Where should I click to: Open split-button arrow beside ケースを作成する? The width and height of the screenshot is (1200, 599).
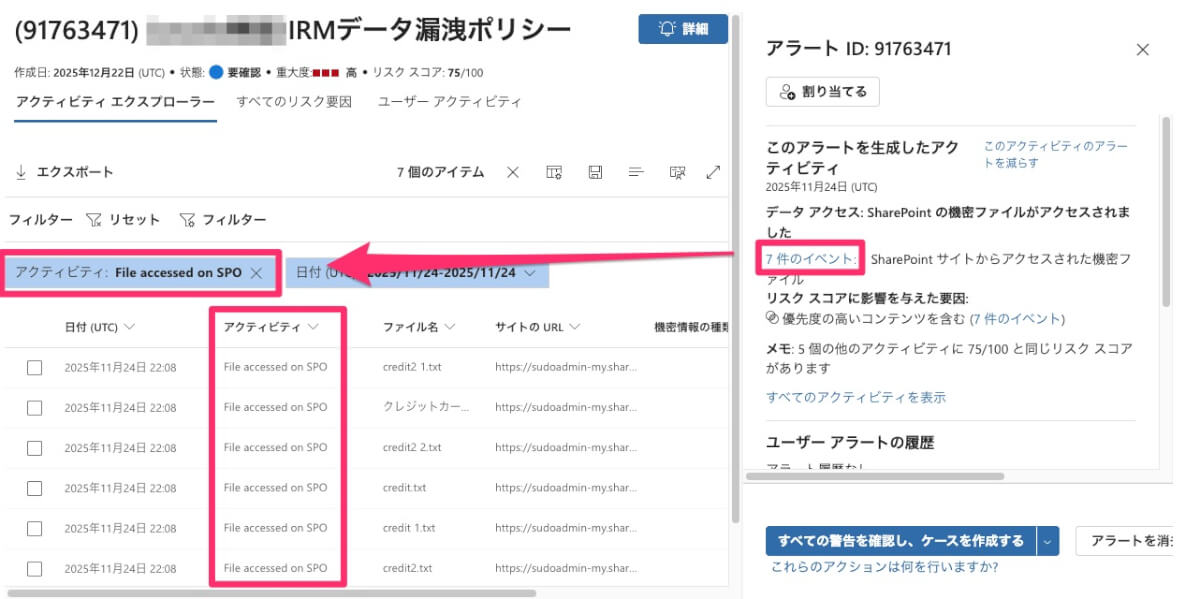coord(1048,541)
